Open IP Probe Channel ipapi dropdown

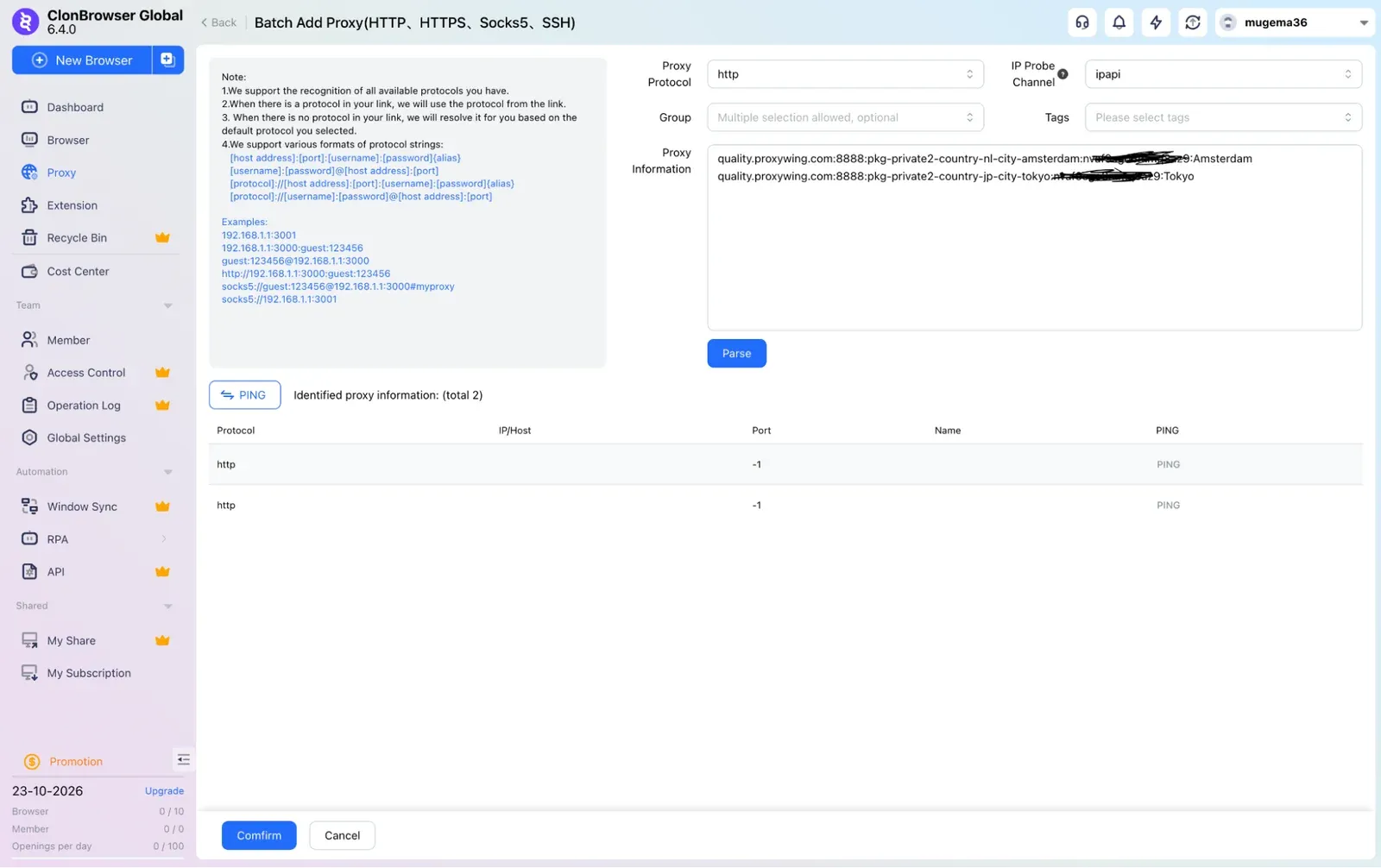1223,74
